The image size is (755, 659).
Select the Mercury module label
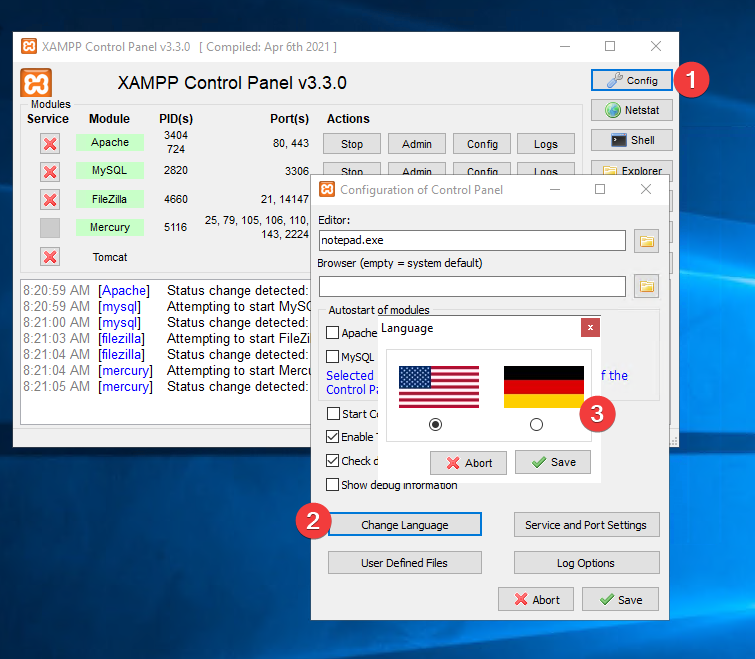pyautogui.click(x=110, y=227)
